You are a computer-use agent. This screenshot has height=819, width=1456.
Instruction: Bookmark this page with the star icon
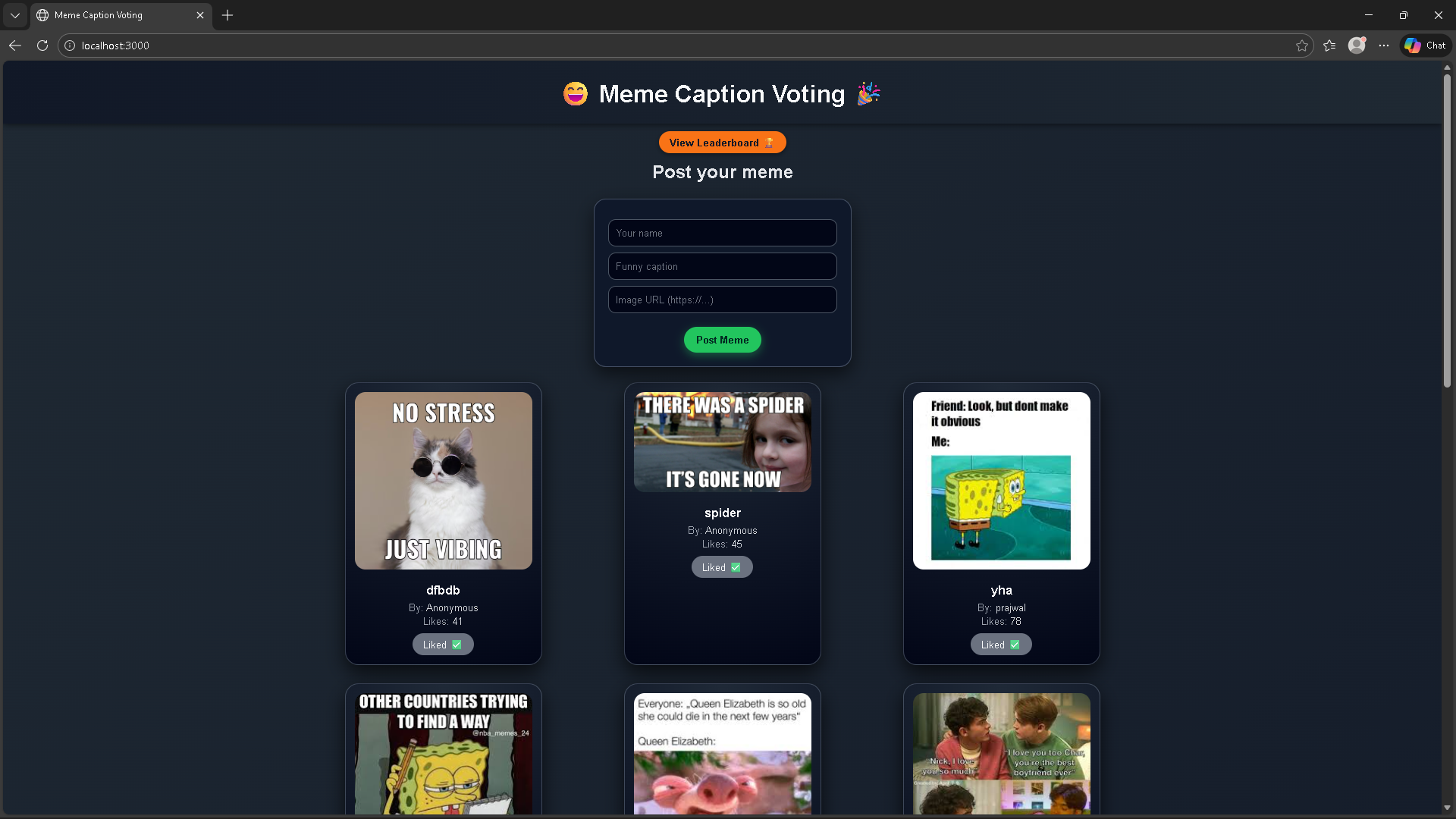(1302, 45)
